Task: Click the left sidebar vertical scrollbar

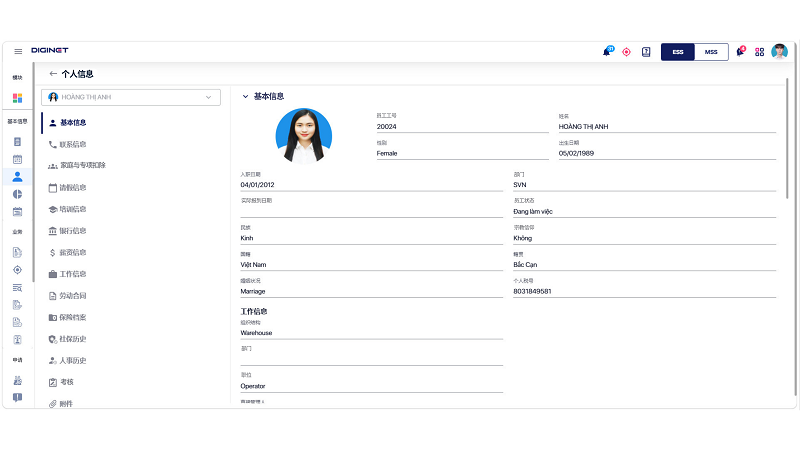Action: [33, 171]
